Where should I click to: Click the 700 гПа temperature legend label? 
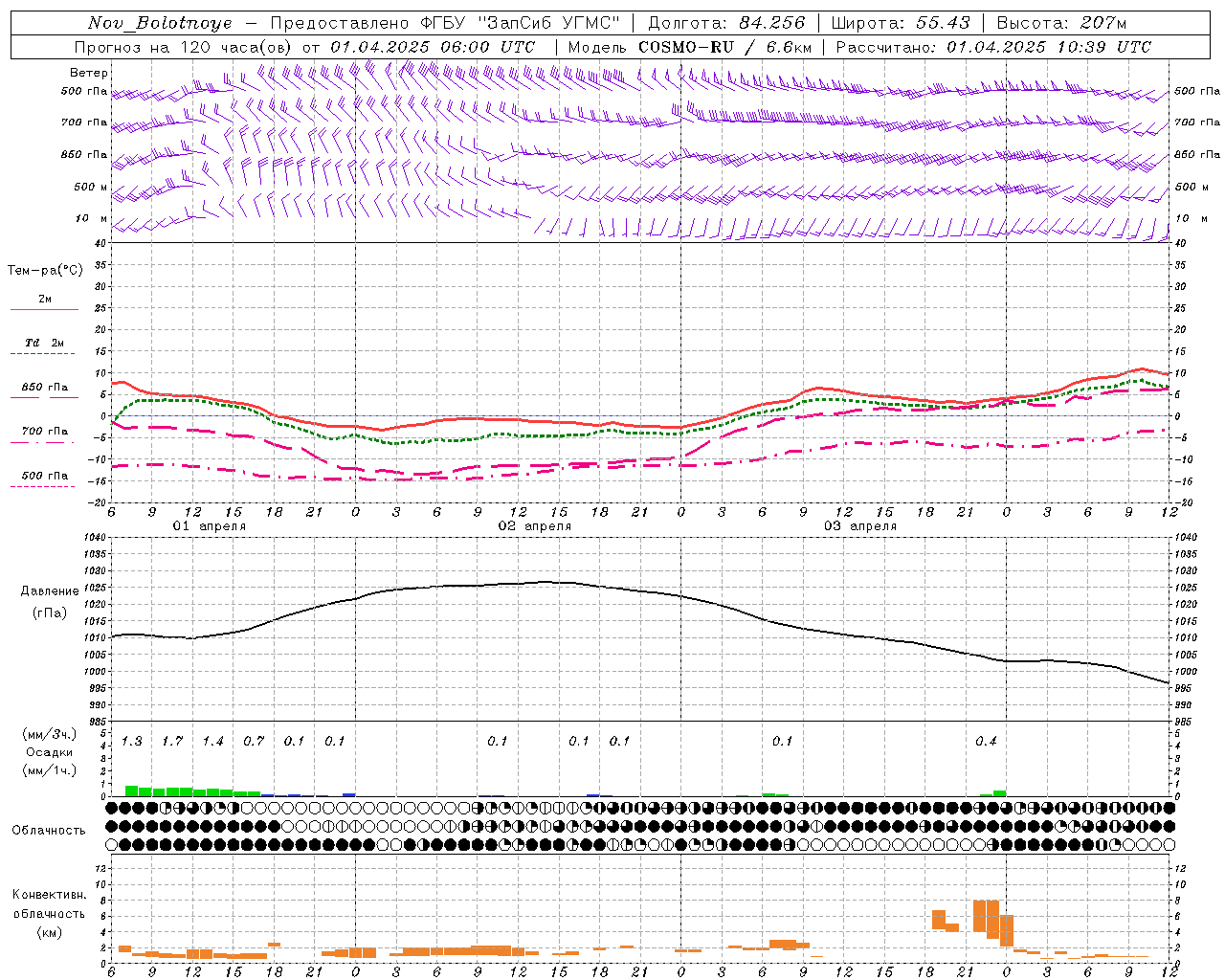[x=44, y=432]
